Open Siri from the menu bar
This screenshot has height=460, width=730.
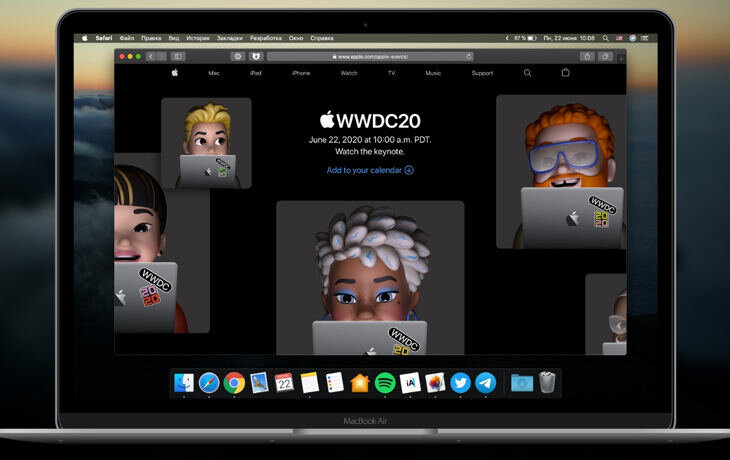632,38
